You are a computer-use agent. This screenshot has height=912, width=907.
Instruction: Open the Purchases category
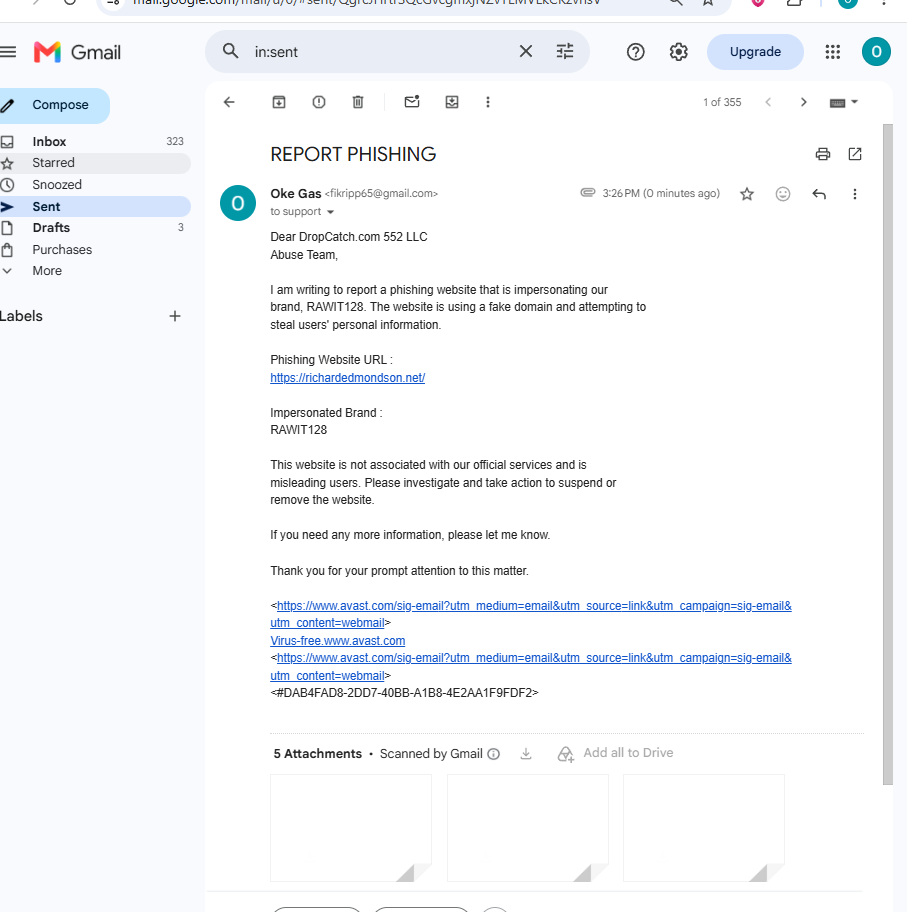click(x=95, y=250)
